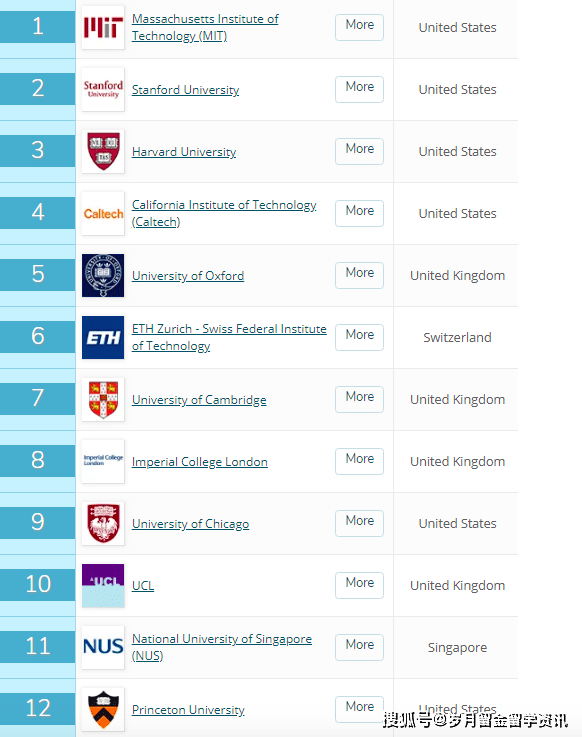This screenshot has width=582, height=737.
Task: Click the MIT logo icon
Action: coord(103,27)
